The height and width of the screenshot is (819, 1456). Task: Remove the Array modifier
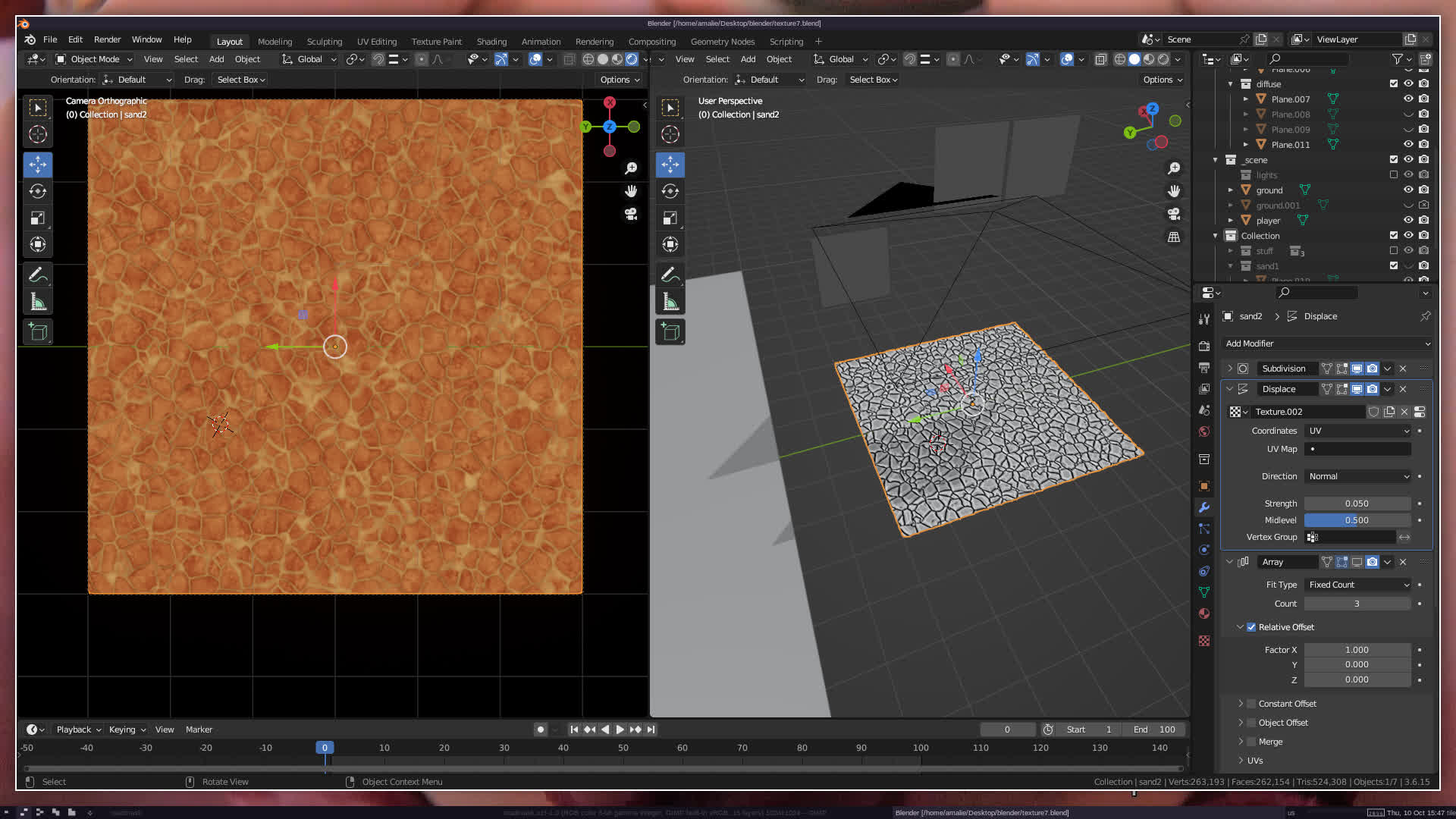click(x=1403, y=562)
